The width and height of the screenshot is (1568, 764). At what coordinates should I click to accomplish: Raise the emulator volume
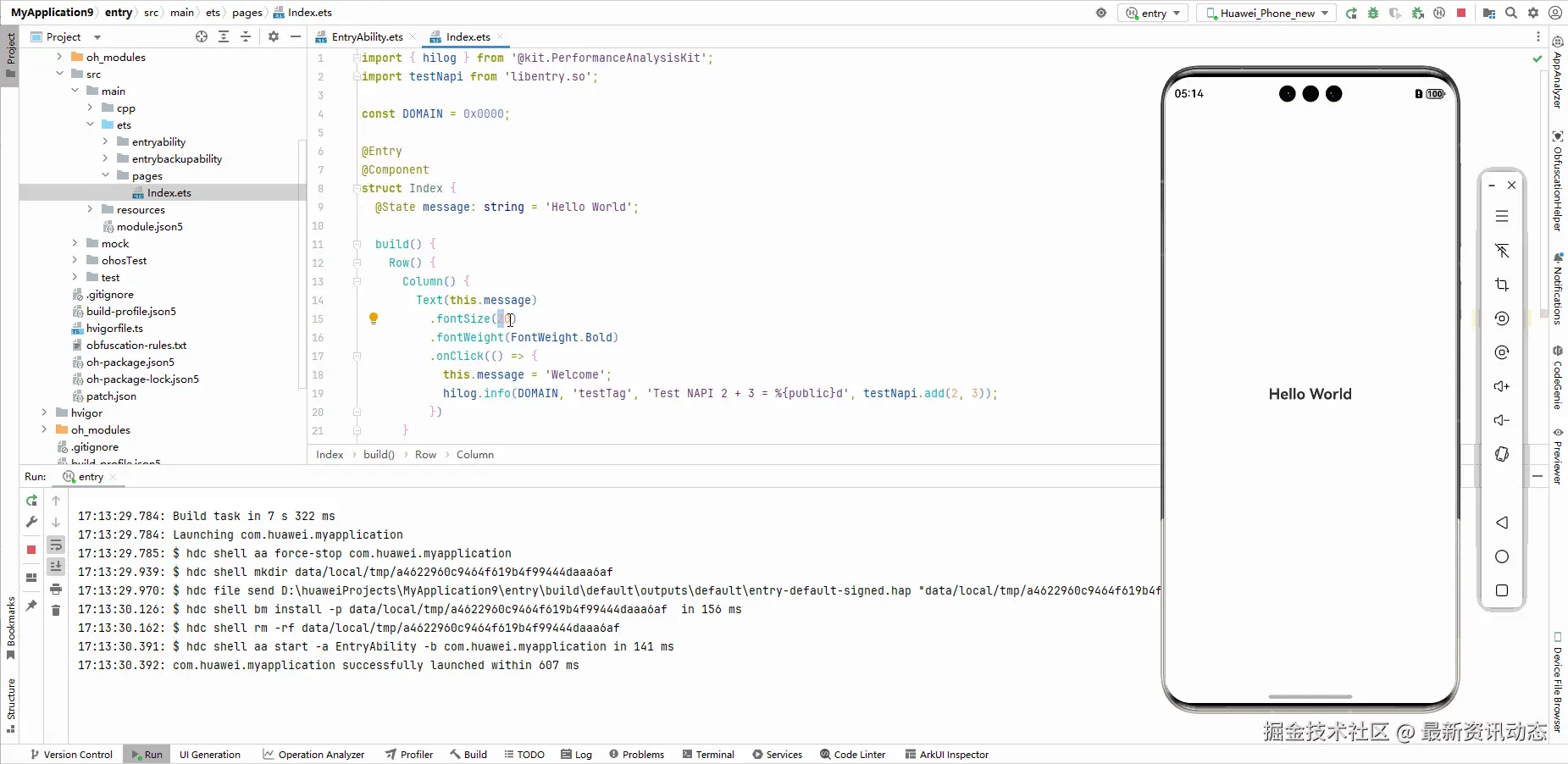[x=1502, y=386]
